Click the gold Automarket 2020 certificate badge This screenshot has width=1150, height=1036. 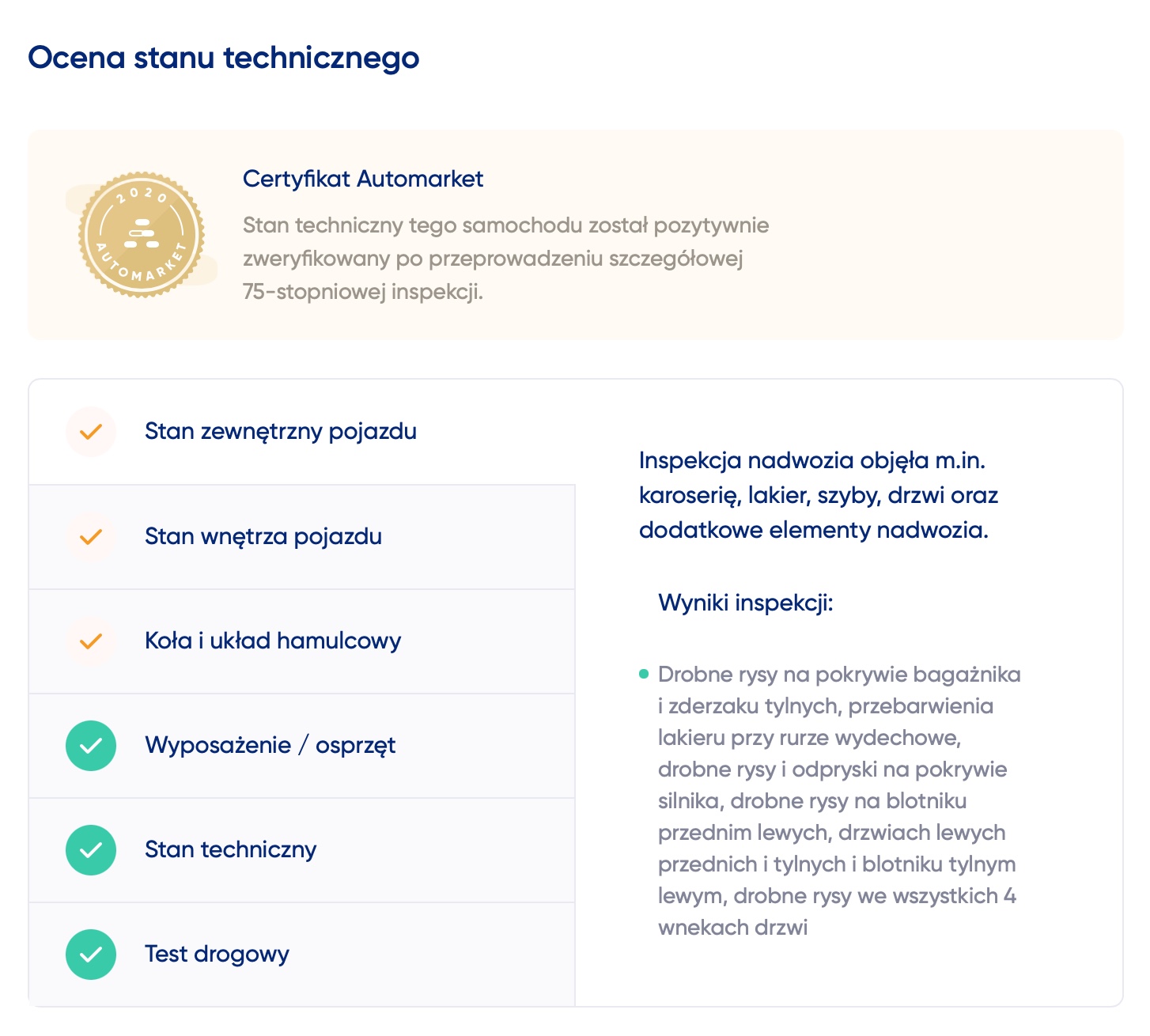pyautogui.click(x=142, y=235)
